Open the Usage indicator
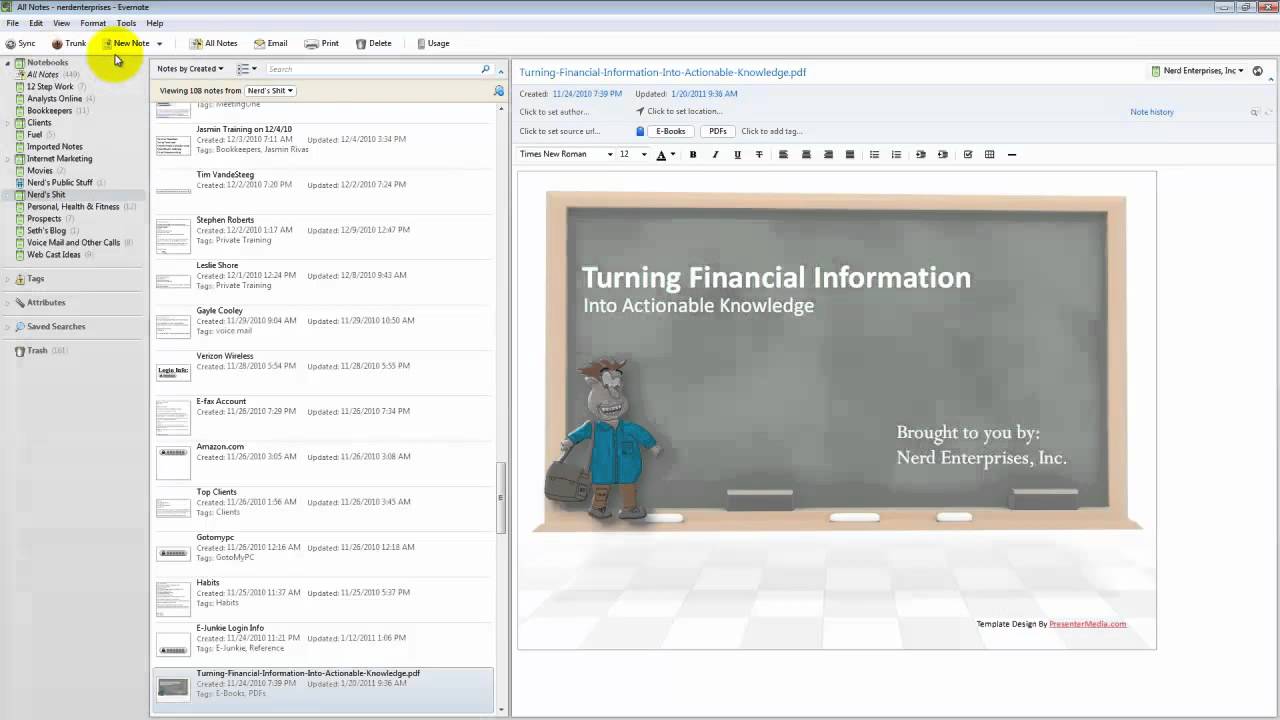The height and width of the screenshot is (720, 1280). click(x=433, y=43)
